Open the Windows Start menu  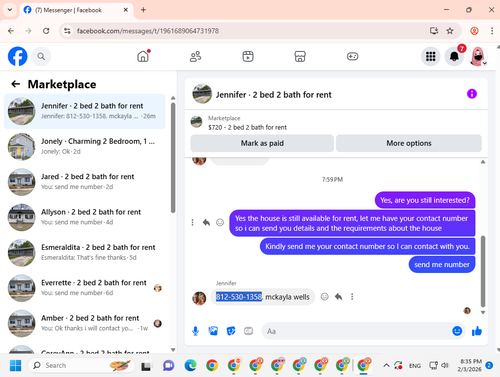tap(15, 365)
